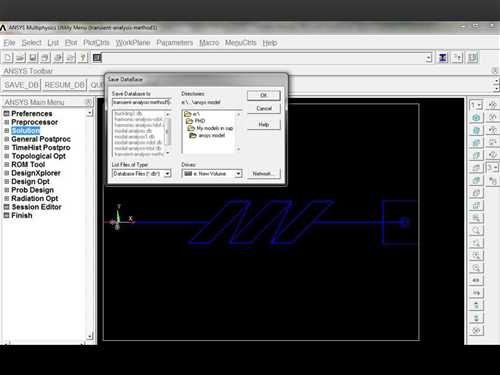Click Help in Save Database dialog
This screenshot has height=375, width=500.
click(x=264, y=124)
